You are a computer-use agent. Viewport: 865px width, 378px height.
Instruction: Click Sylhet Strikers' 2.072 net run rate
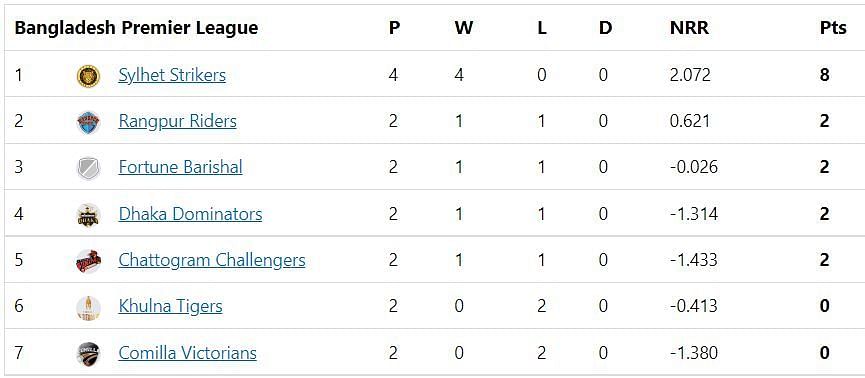pyautogui.click(x=690, y=75)
